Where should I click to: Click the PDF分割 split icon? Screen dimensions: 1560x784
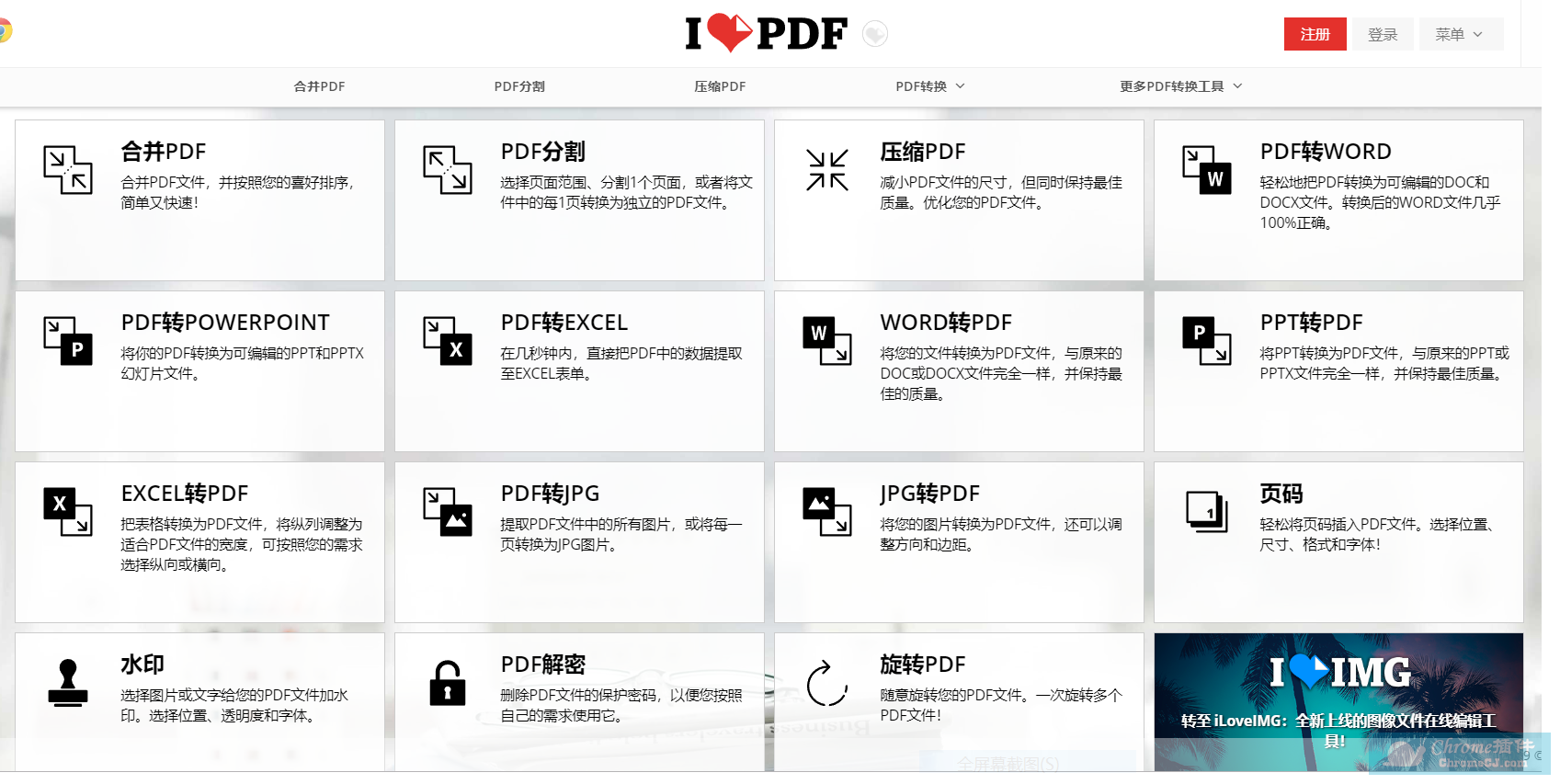click(448, 170)
